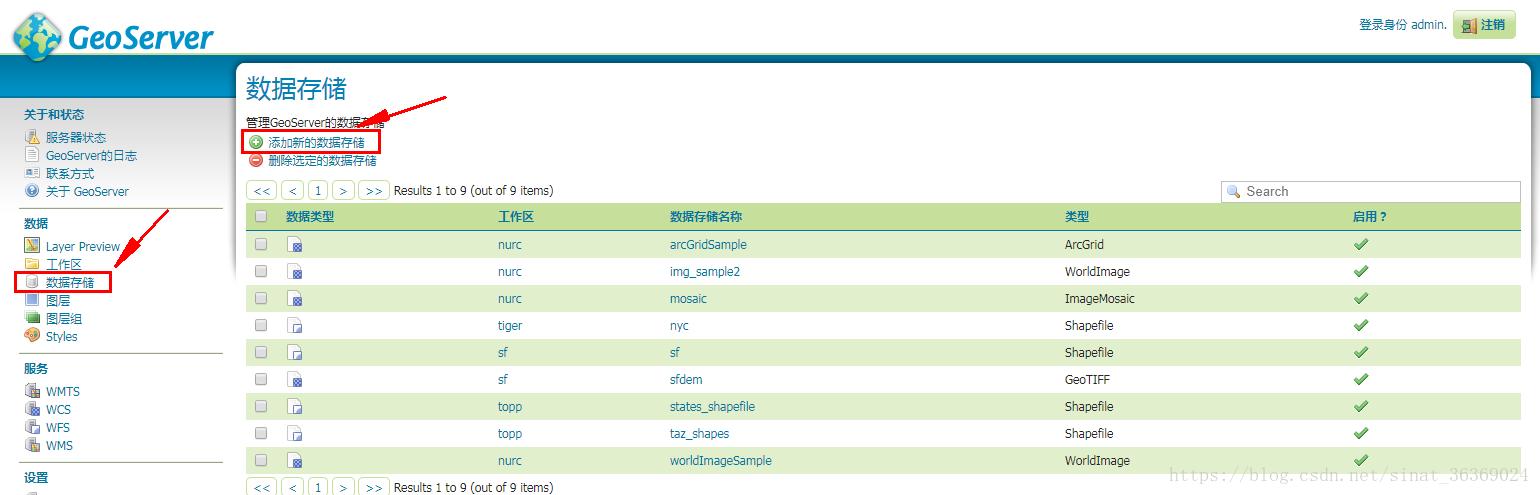Image resolution: width=1540 pixels, height=495 pixels.
Task: Click the red minus remove-store icon
Action: pyautogui.click(x=256, y=160)
